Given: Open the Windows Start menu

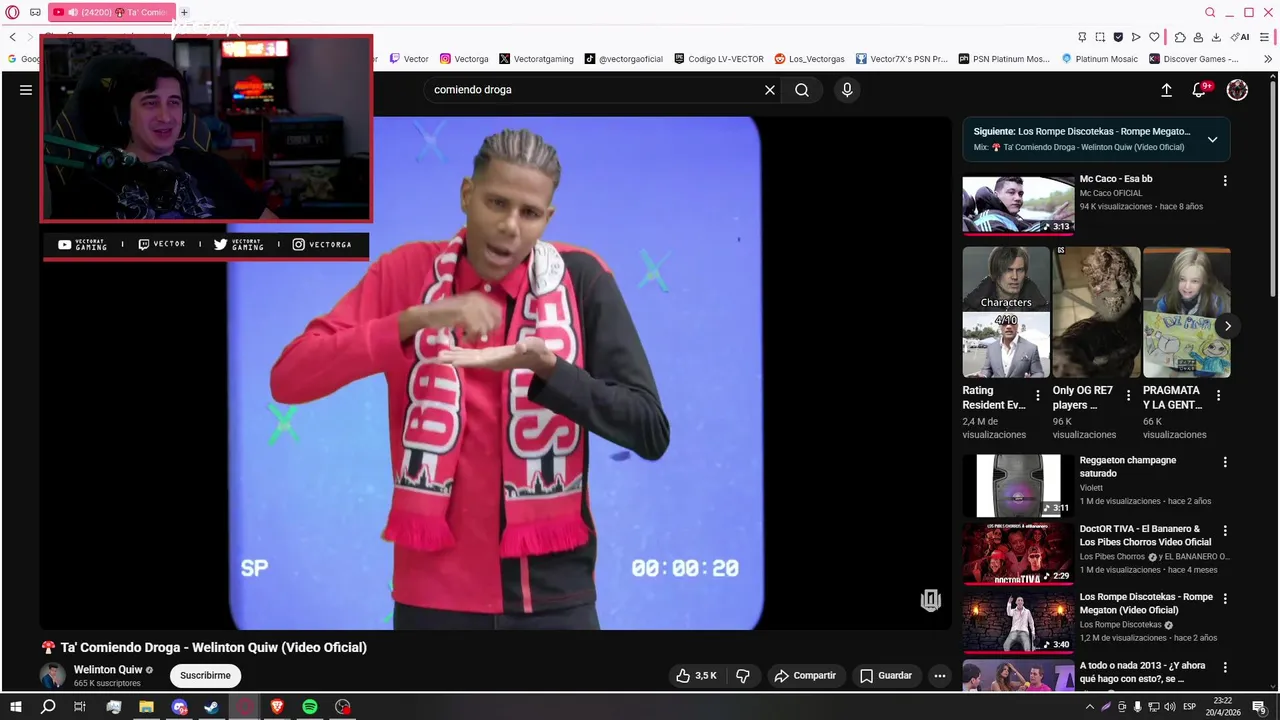Looking at the screenshot, I should pos(15,707).
